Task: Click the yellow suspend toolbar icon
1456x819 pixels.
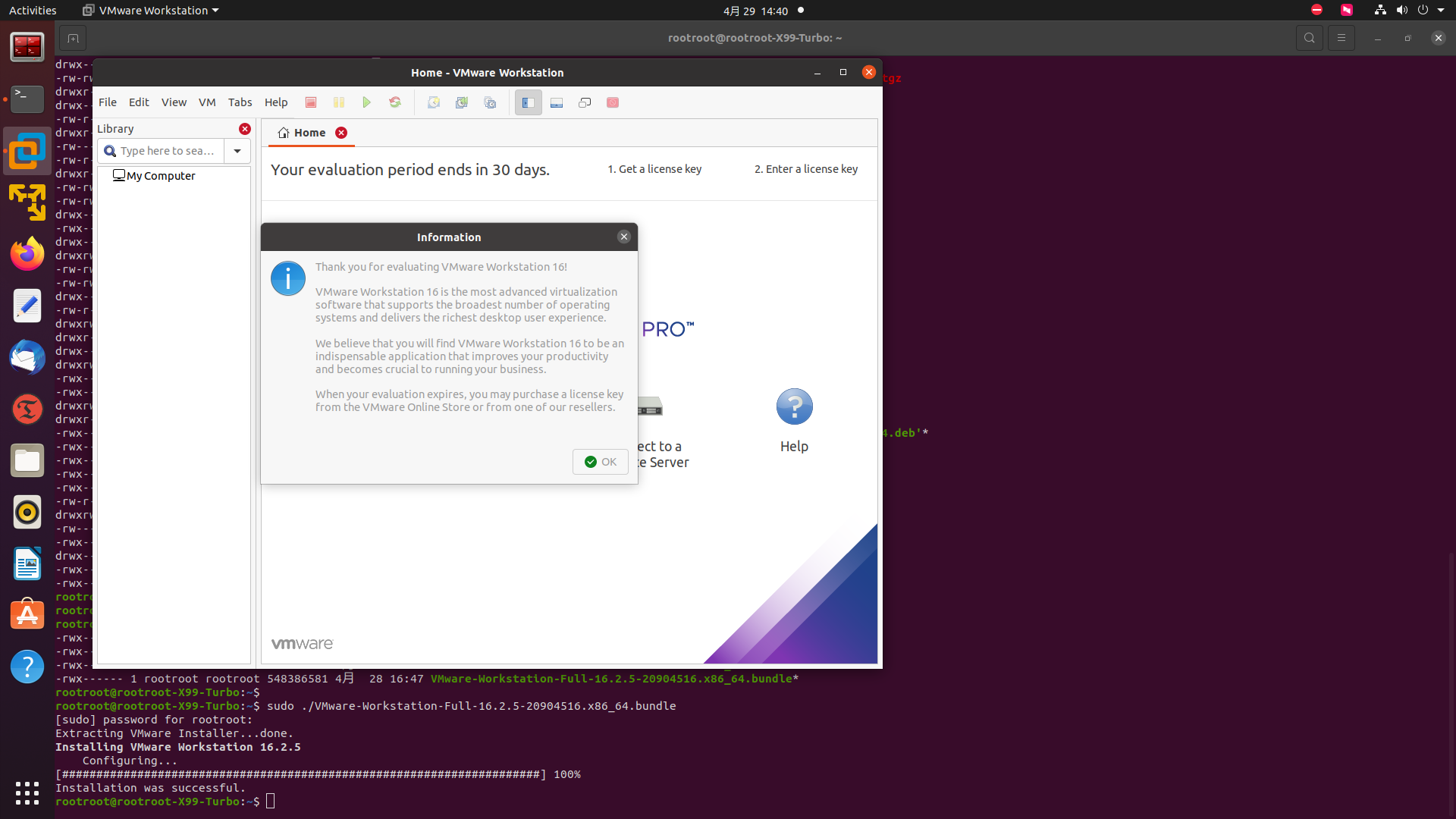Action: (339, 102)
